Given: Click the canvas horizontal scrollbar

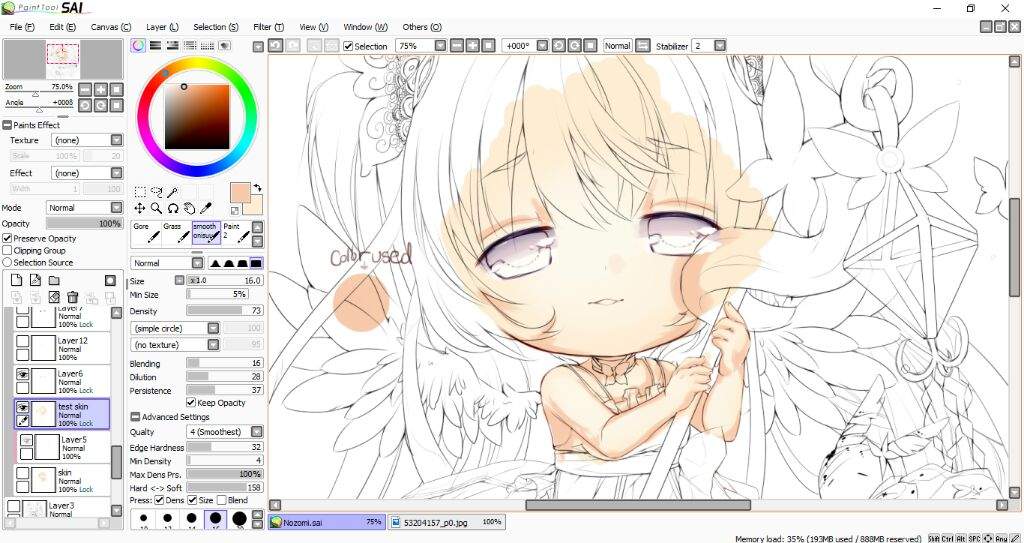Looking at the screenshot, I should [638, 505].
